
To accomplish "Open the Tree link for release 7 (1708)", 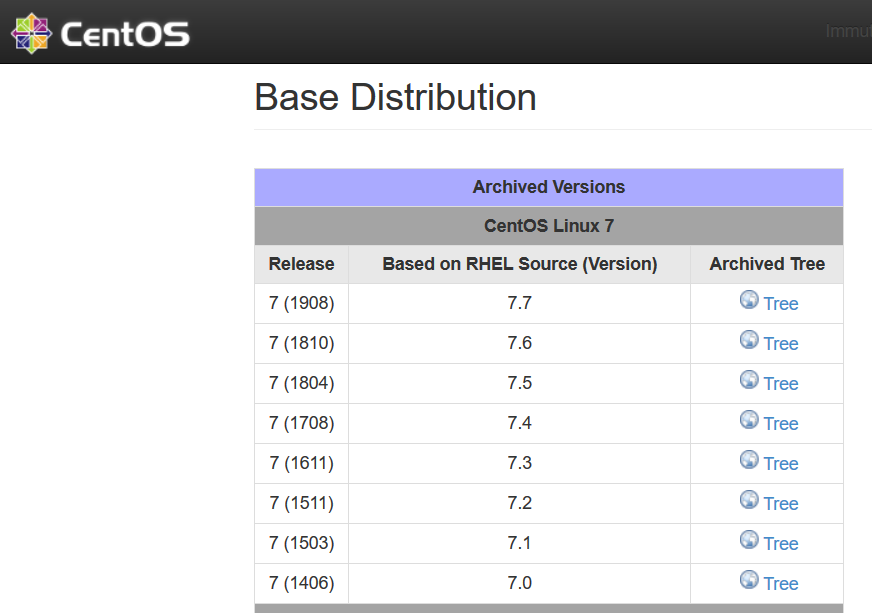I will click(781, 424).
